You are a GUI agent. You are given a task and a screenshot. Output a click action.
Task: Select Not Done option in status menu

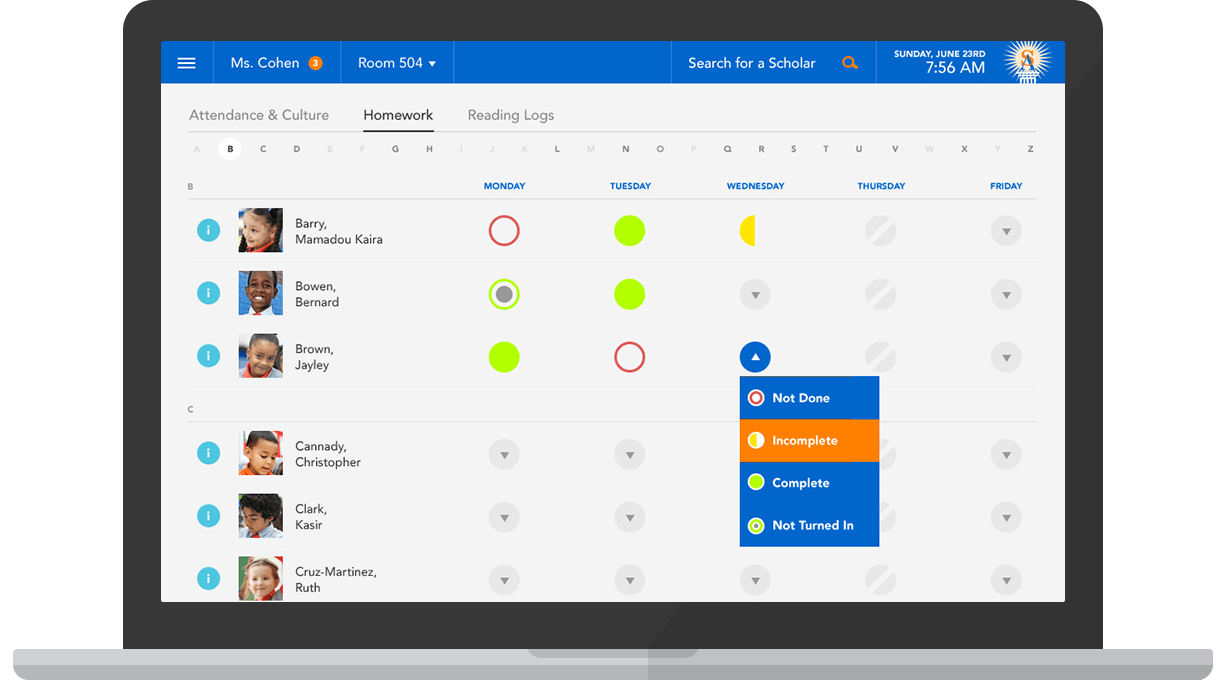coord(809,398)
